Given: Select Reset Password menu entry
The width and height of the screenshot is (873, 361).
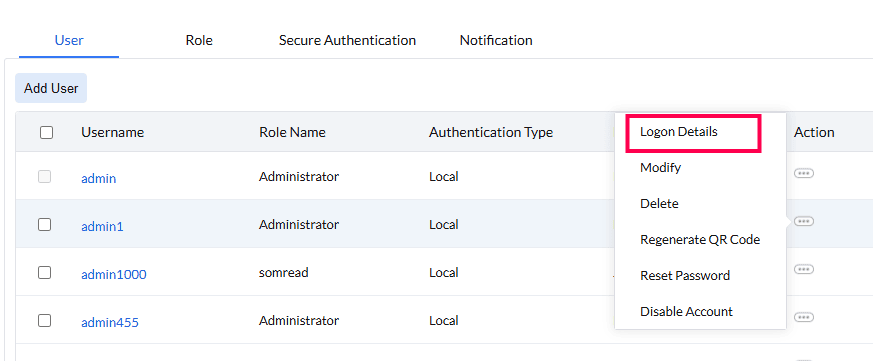Looking at the screenshot, I should point(685,275).
